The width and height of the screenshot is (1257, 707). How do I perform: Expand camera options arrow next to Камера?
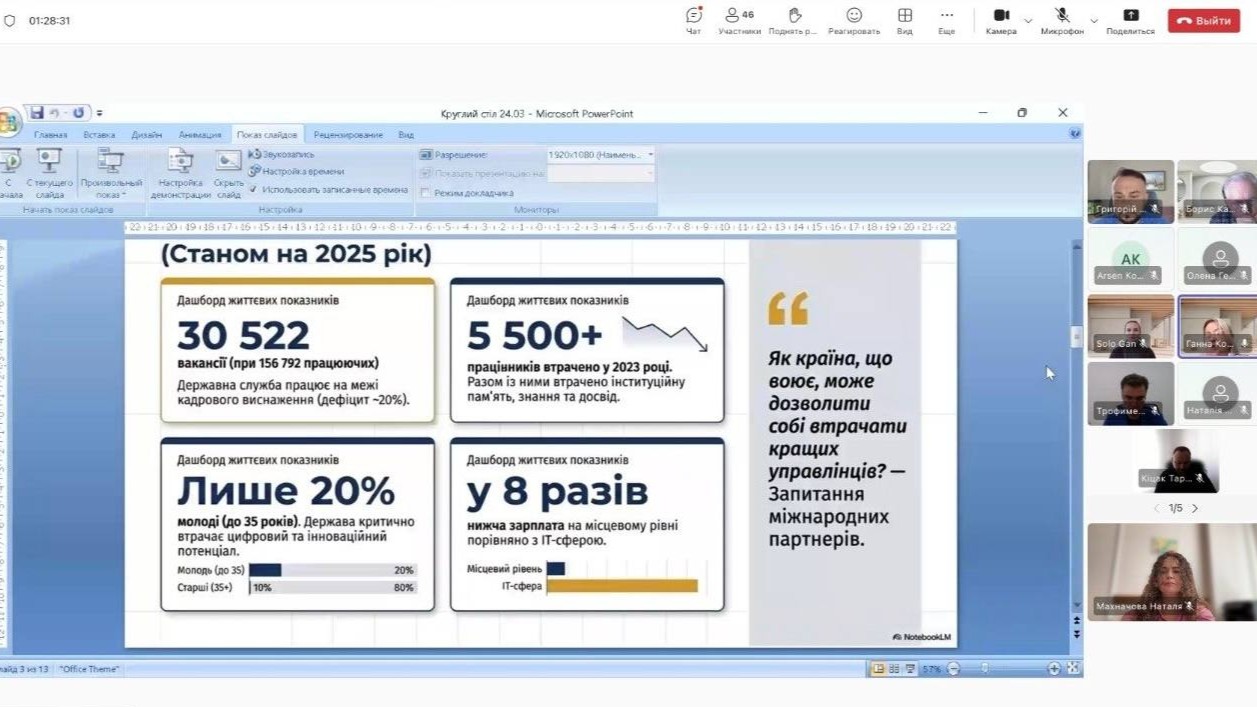(x=1028, y=20)
